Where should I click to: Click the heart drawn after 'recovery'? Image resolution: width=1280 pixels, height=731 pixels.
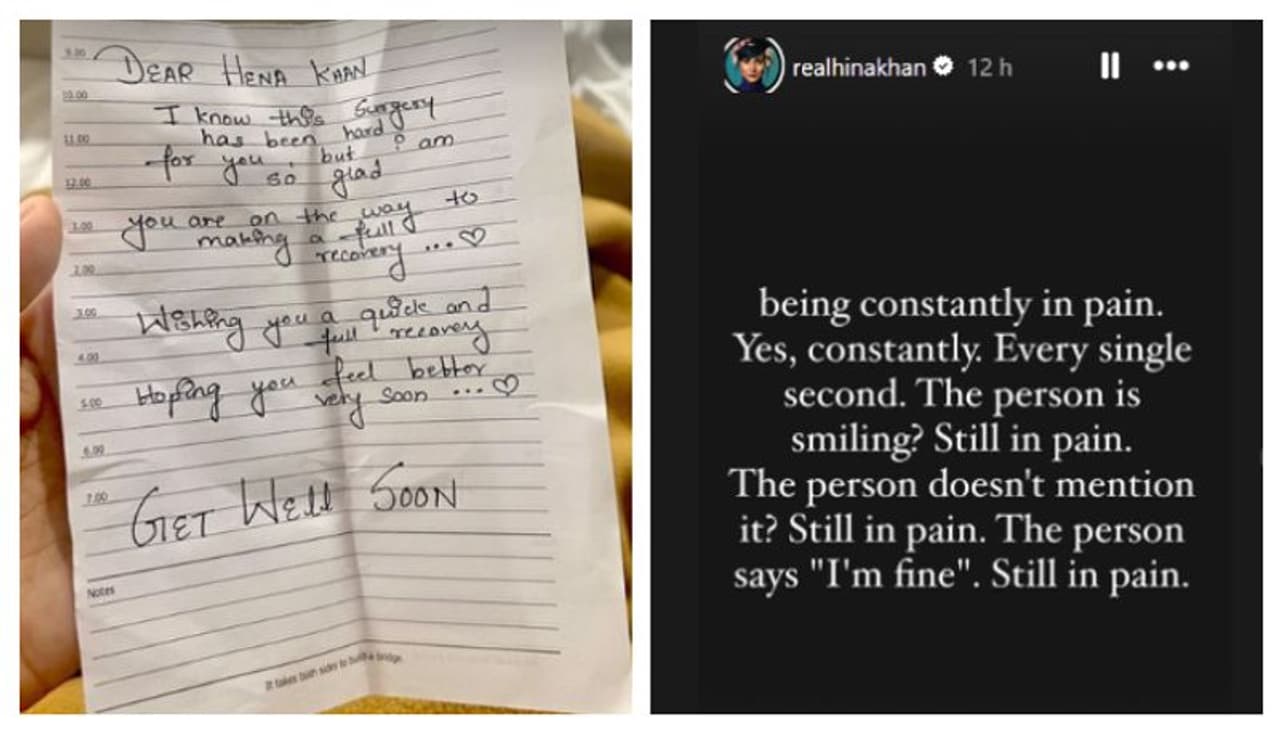pos(475,238)
